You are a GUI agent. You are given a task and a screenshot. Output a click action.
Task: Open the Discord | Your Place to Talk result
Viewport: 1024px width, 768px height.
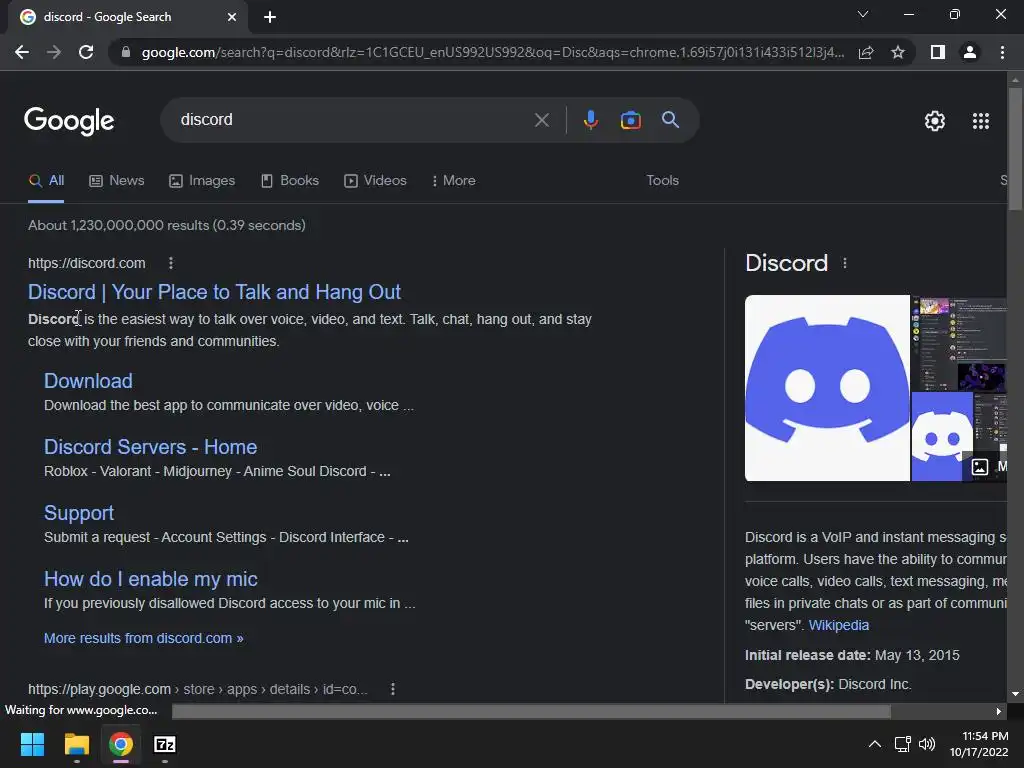(214, 292)
